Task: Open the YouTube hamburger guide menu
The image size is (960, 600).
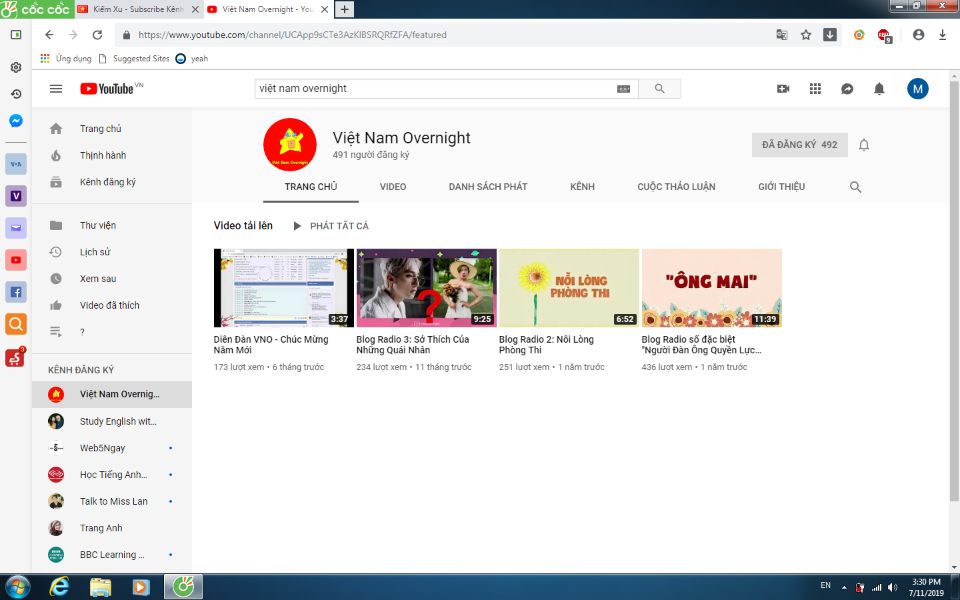Action: 56,89
